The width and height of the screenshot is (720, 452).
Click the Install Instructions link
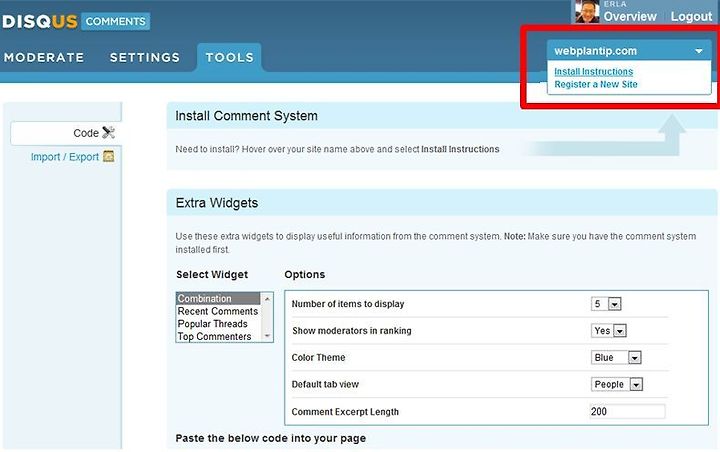coord(593,72)
